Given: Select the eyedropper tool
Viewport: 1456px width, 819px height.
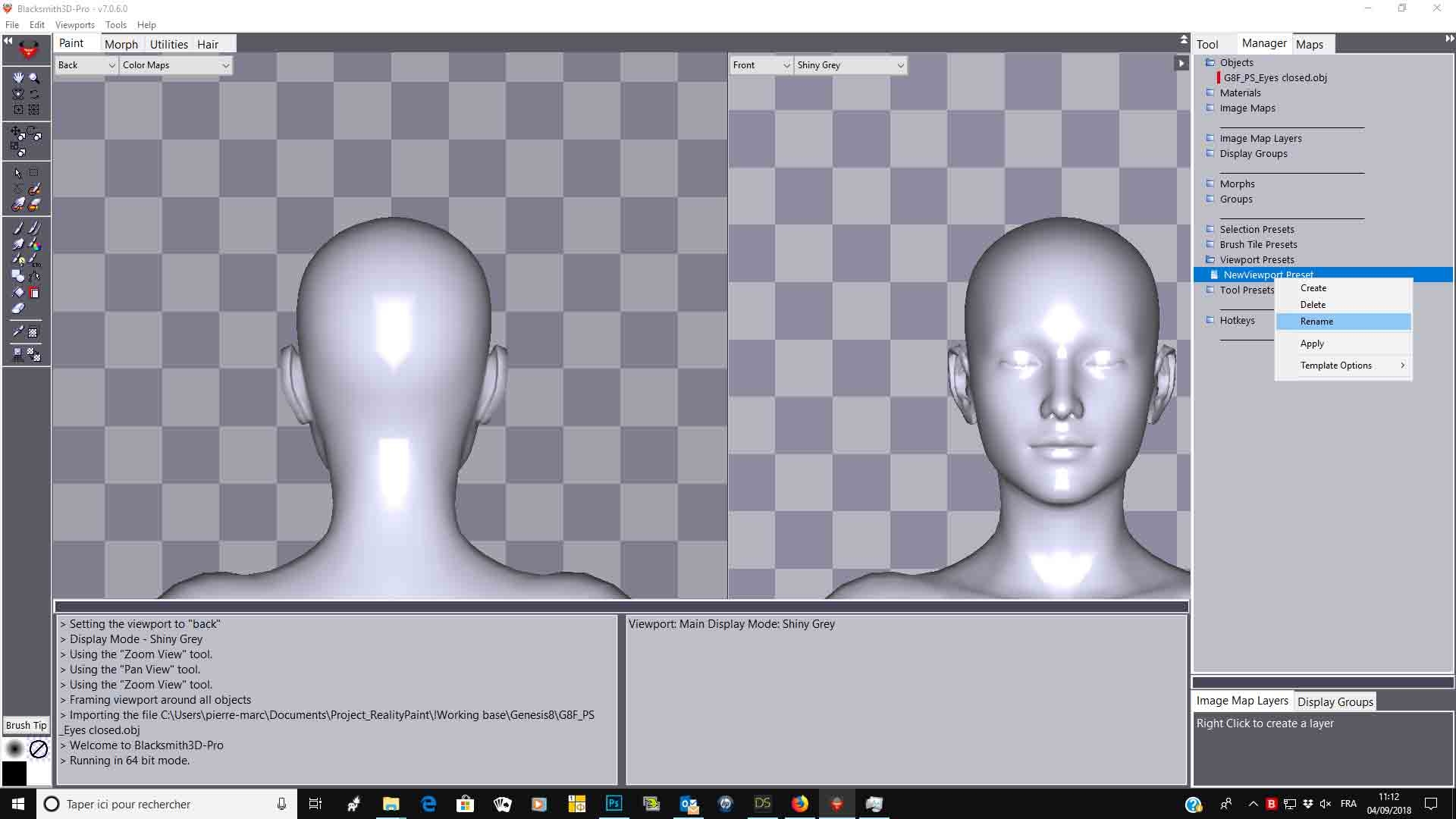Looking at the screenshot, I should [18, 332].
